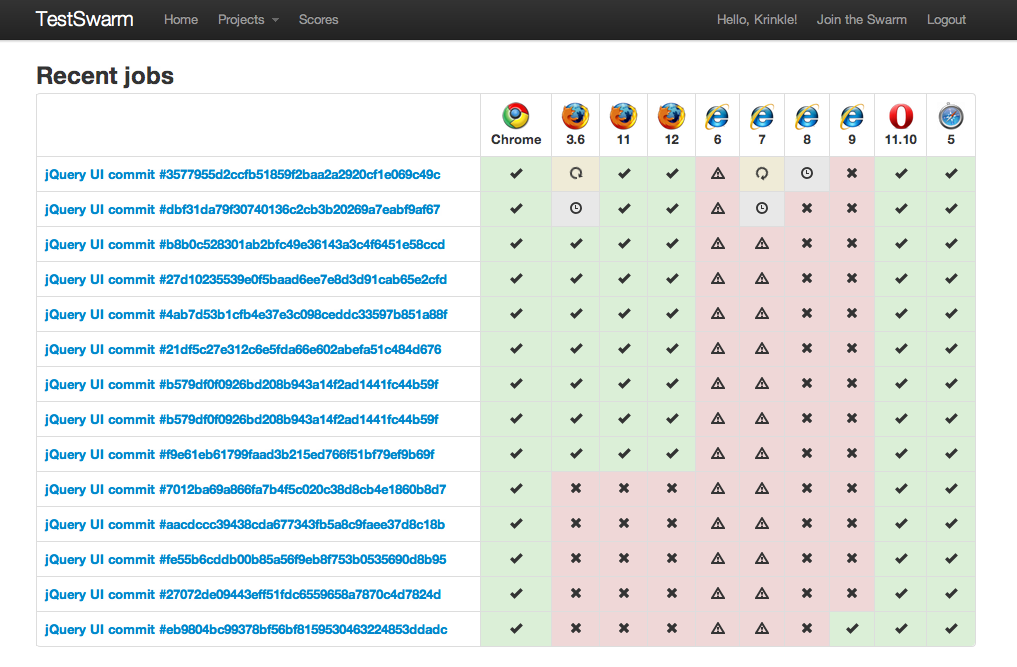The image size is (1017, 667).
Task: Click Firefox 11 checkmark for commit #27d10235
Action: point(624,278)
